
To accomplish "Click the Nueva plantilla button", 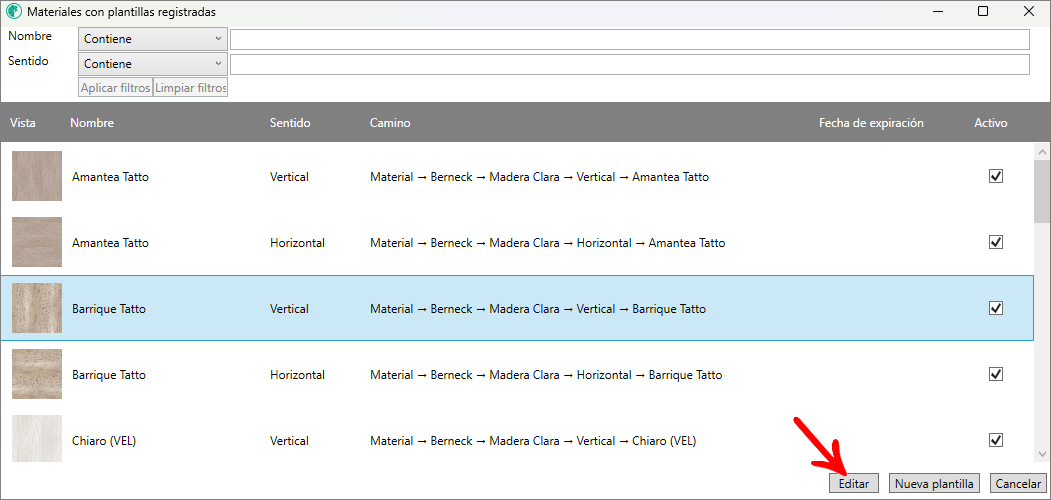I will tap(934, 484).
